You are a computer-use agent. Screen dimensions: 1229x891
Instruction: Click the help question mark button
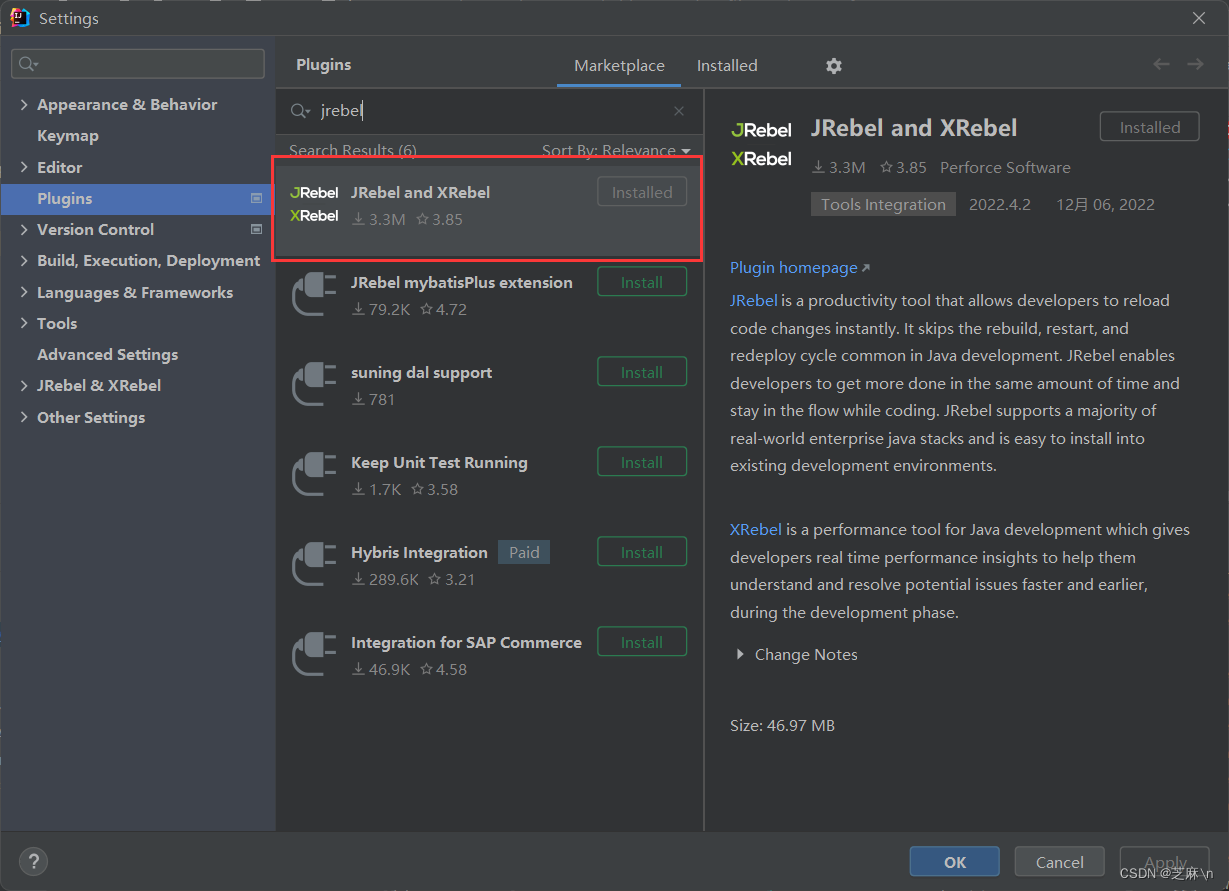click(x=33, y=861)
